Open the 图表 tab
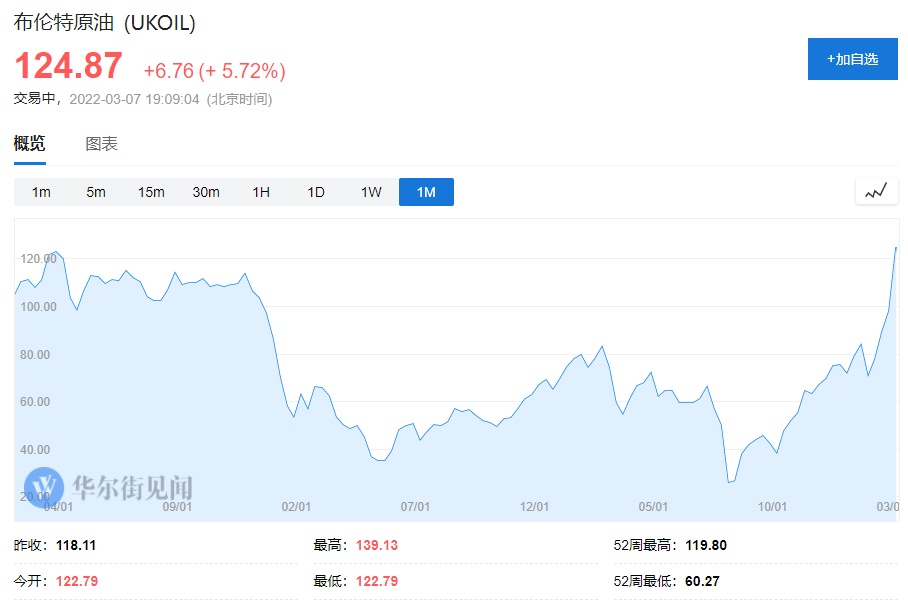908x607 pixels. coord(101,144)
